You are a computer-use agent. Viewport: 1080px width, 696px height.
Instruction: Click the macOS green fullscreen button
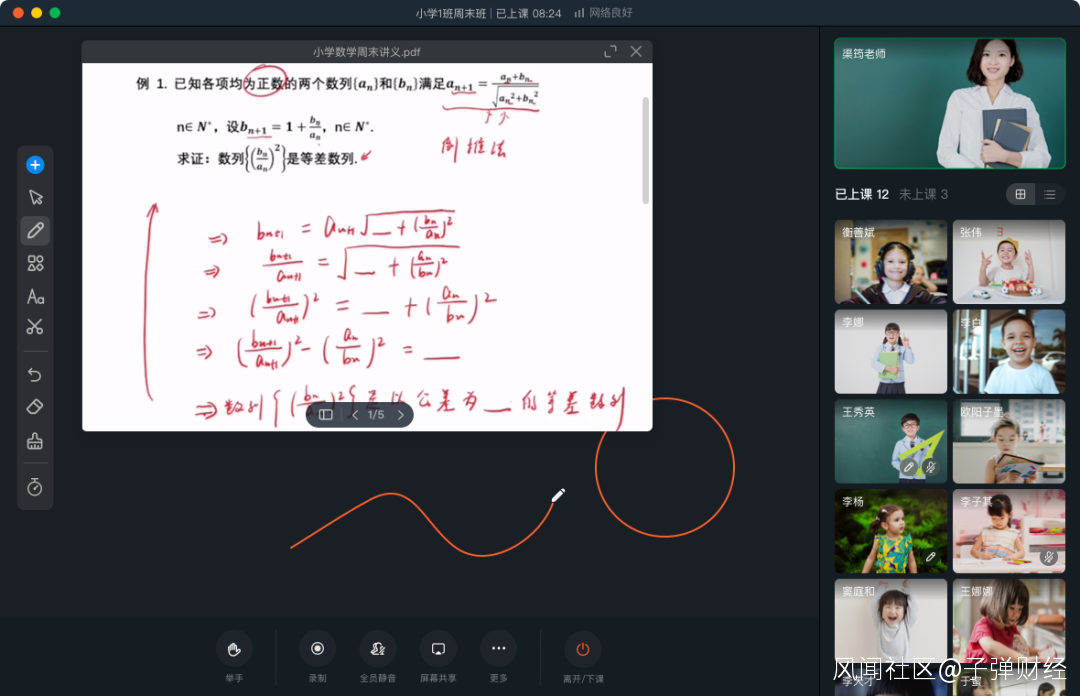point(55,12)
